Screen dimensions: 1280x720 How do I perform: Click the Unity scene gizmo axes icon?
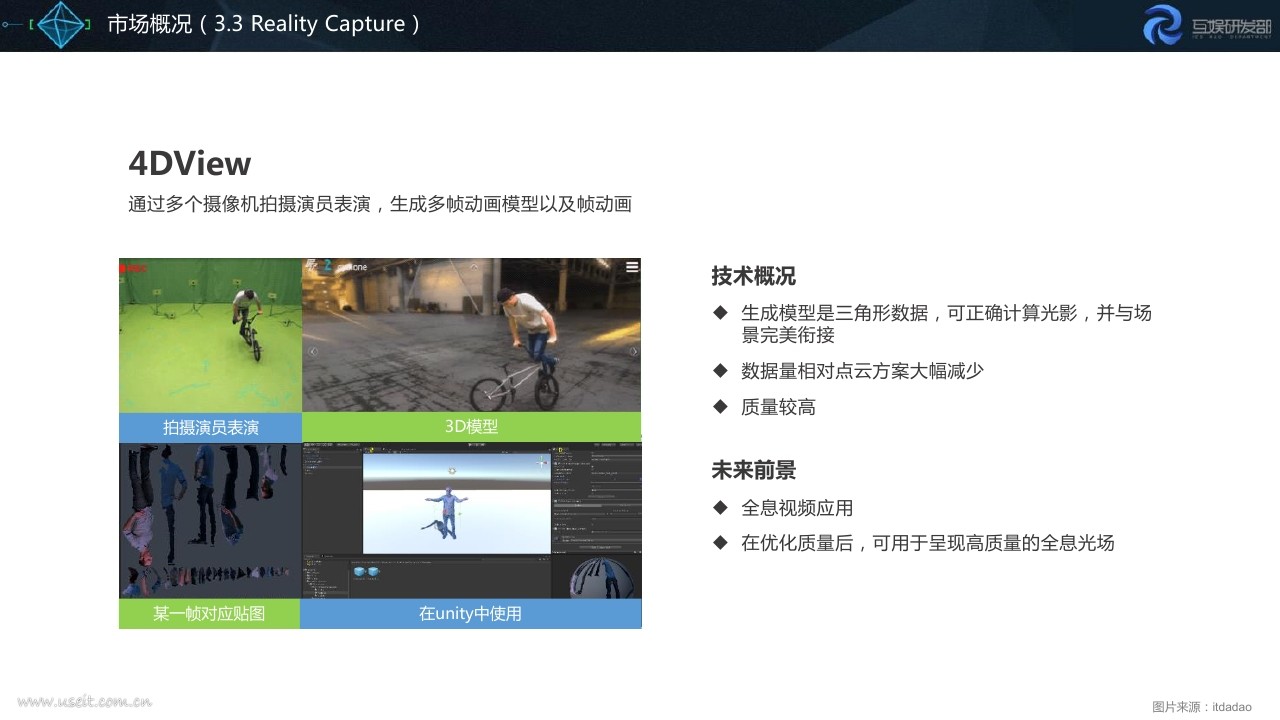click(x=543, y=463)
